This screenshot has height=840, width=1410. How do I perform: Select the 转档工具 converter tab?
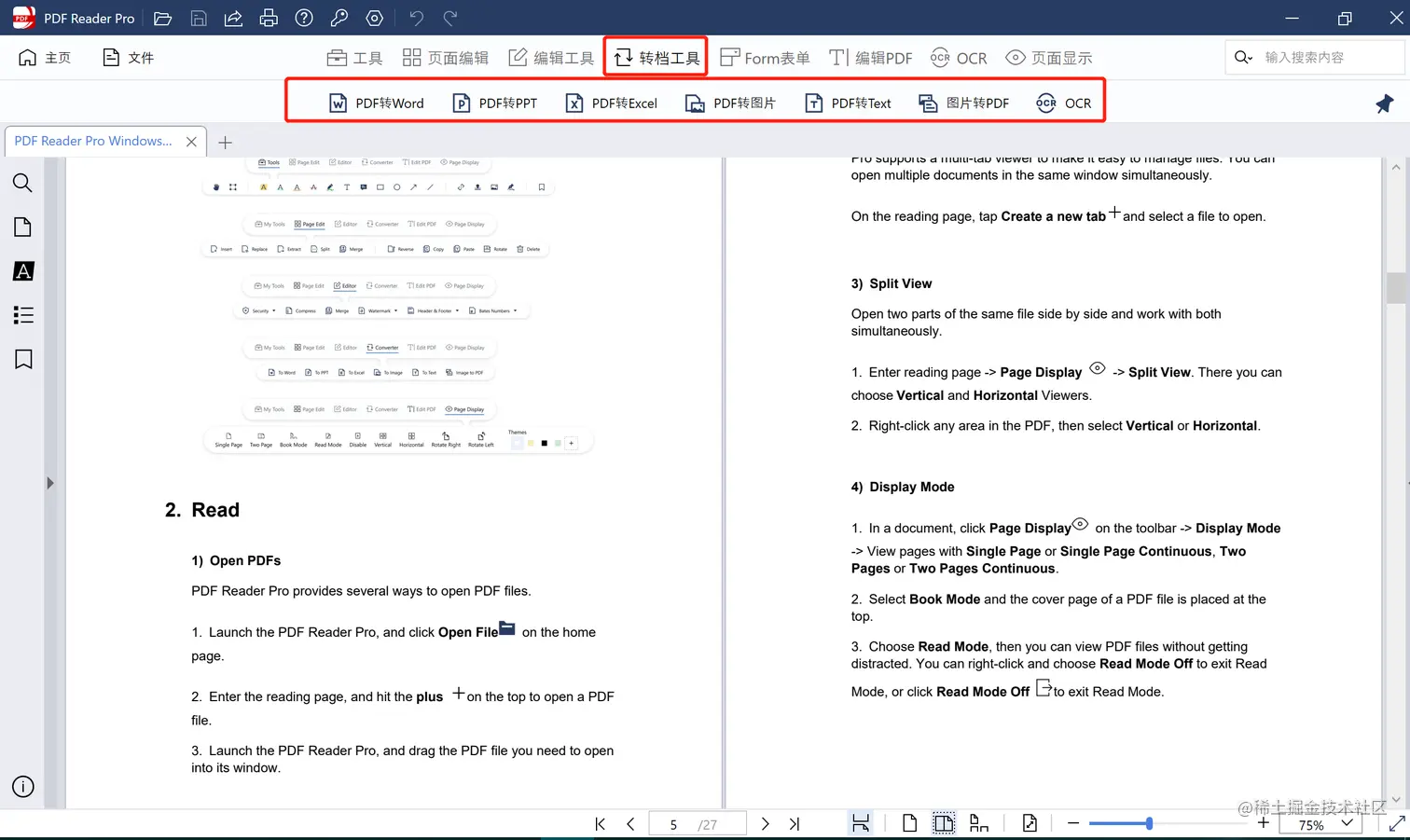(x=657, y=58)
